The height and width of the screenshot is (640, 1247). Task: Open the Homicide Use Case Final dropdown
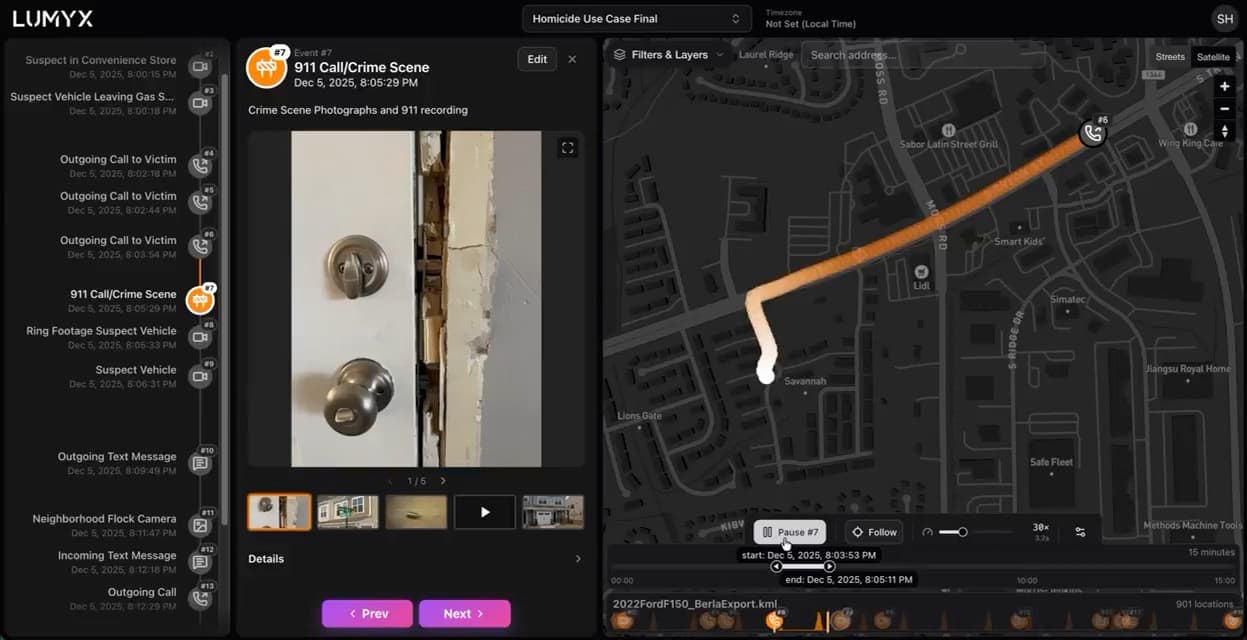(637, 19)
